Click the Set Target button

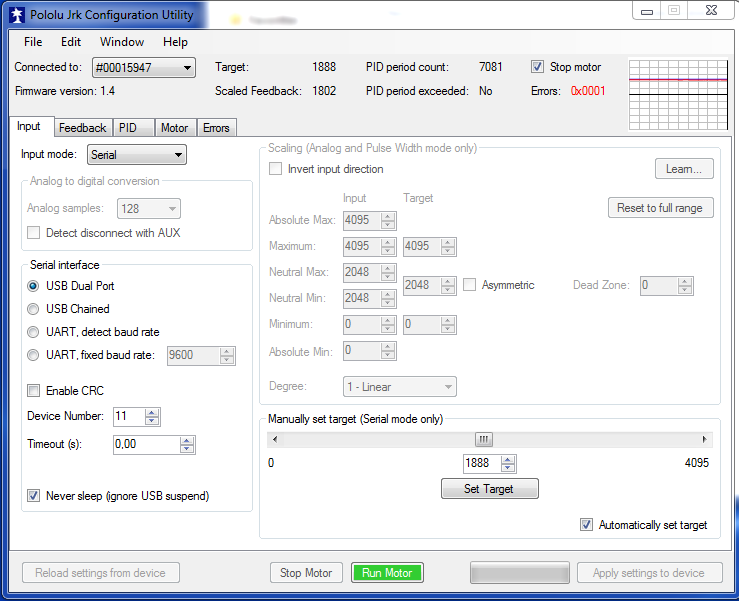490,489
